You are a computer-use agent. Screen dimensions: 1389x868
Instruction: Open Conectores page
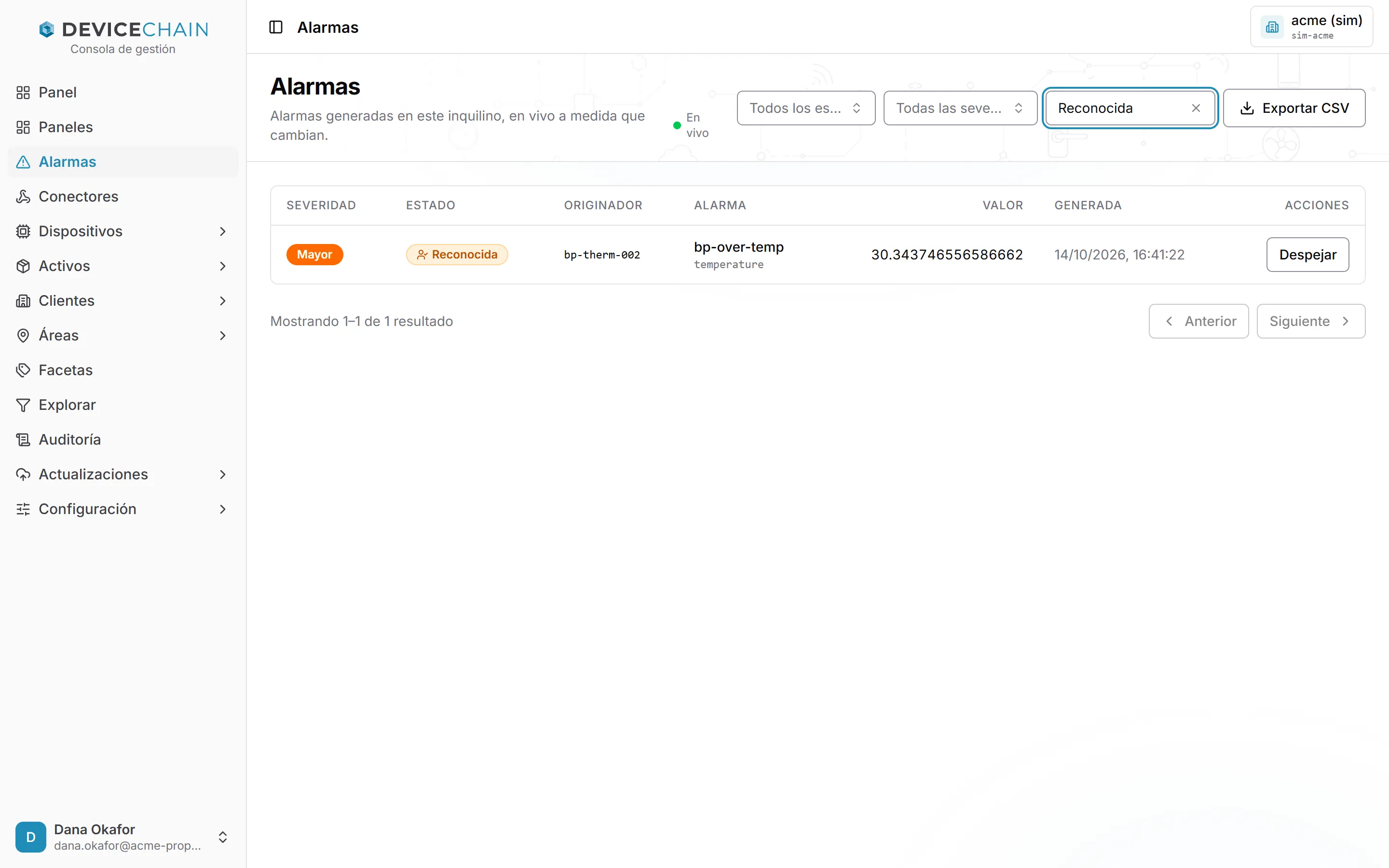123,196
